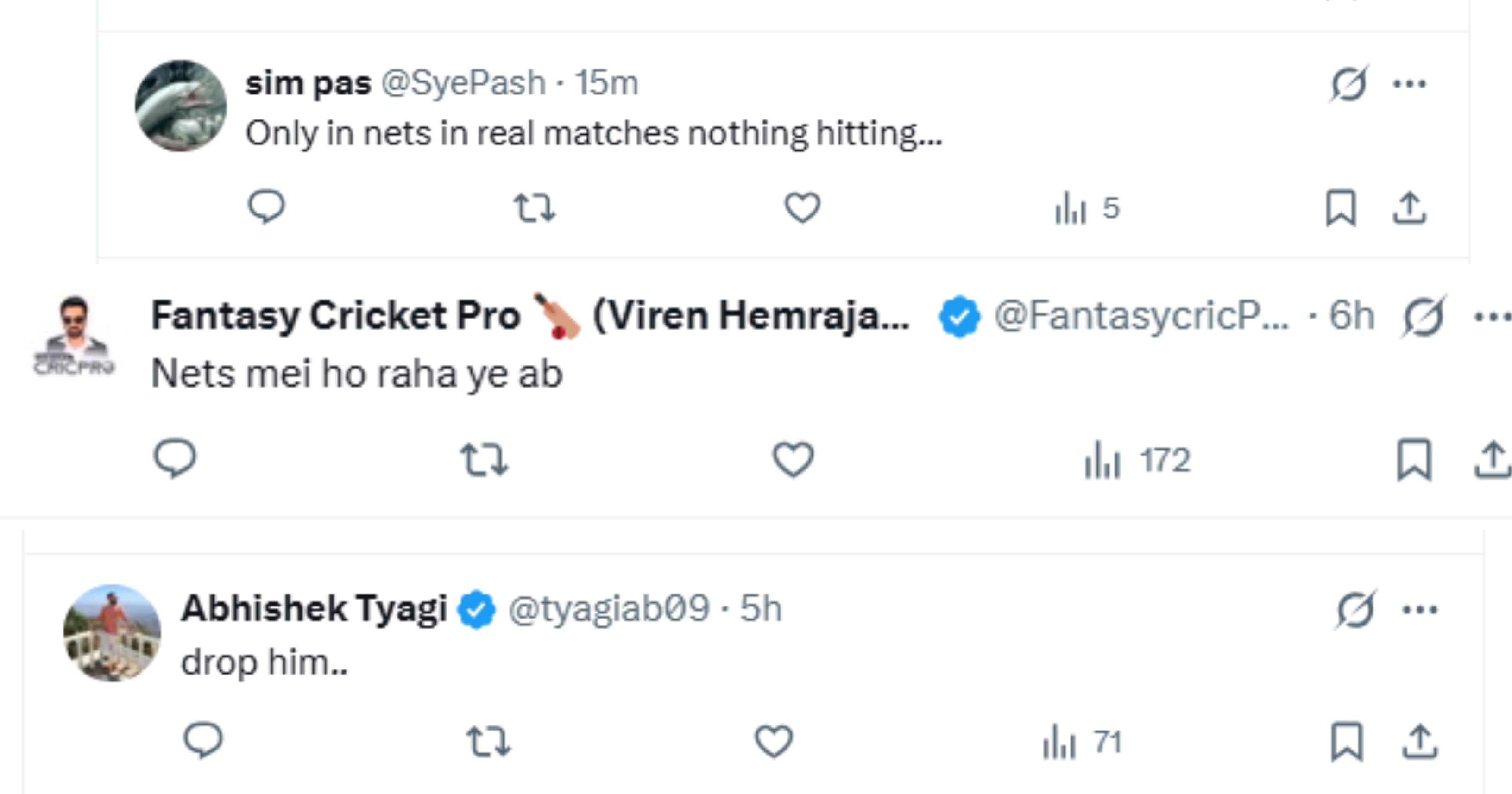
Task: Share sim pas's tweet
Action: click(x=1409, y=207)
